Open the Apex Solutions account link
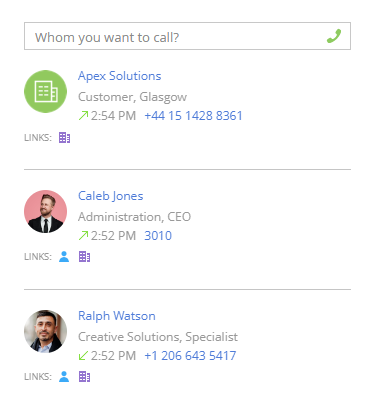383x408 pixels. (x=119, y=76)
